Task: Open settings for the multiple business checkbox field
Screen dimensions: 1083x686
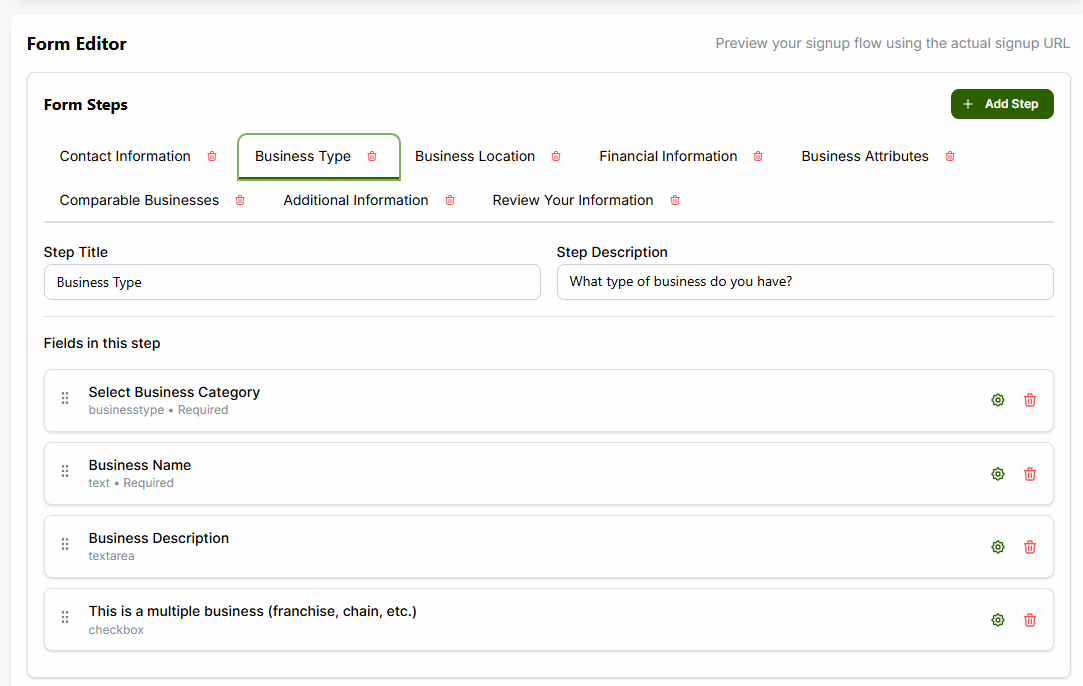Action: click(x=997, y=619)
